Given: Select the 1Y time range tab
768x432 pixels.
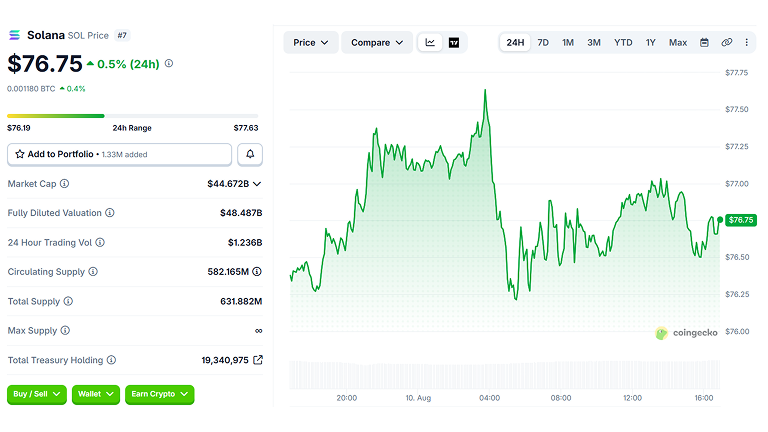Looking at the screenshot, I should (x=650, y=43).
